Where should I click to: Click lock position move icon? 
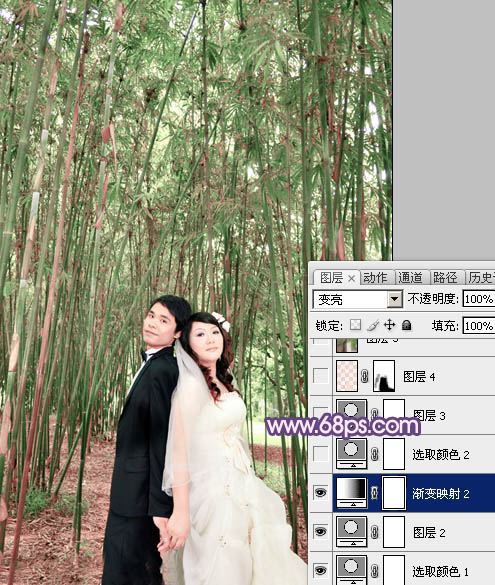pyautogui.click(x=389, y=325)
